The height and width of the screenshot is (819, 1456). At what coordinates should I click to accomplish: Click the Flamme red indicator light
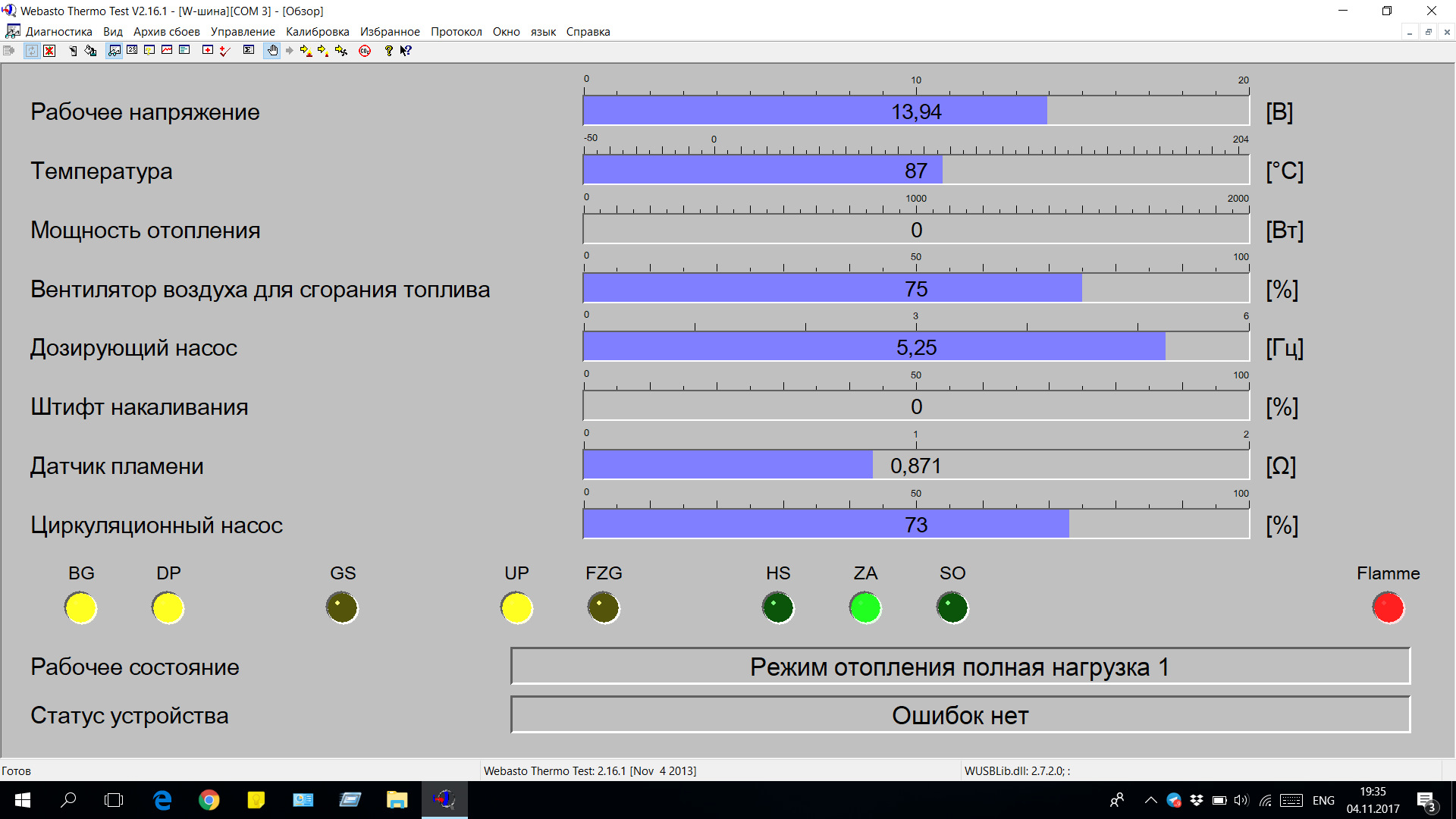tap(1388, 608)
